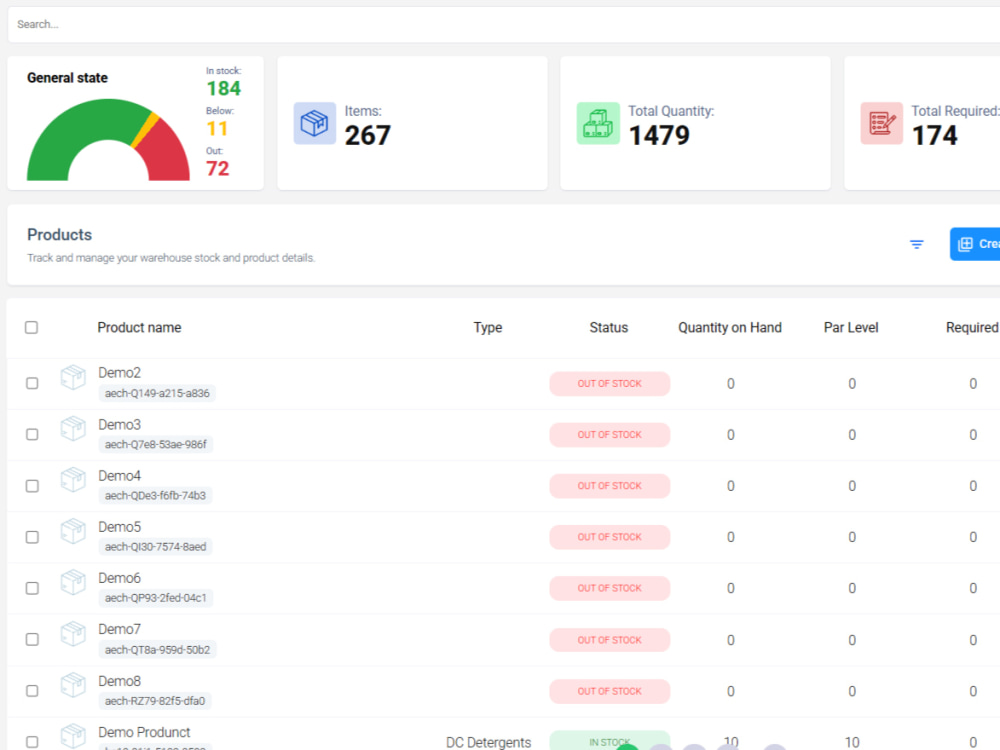Sort by Quantity on Hand column header
This screenshot has width=1000, height=750.
tap(730, 327)
